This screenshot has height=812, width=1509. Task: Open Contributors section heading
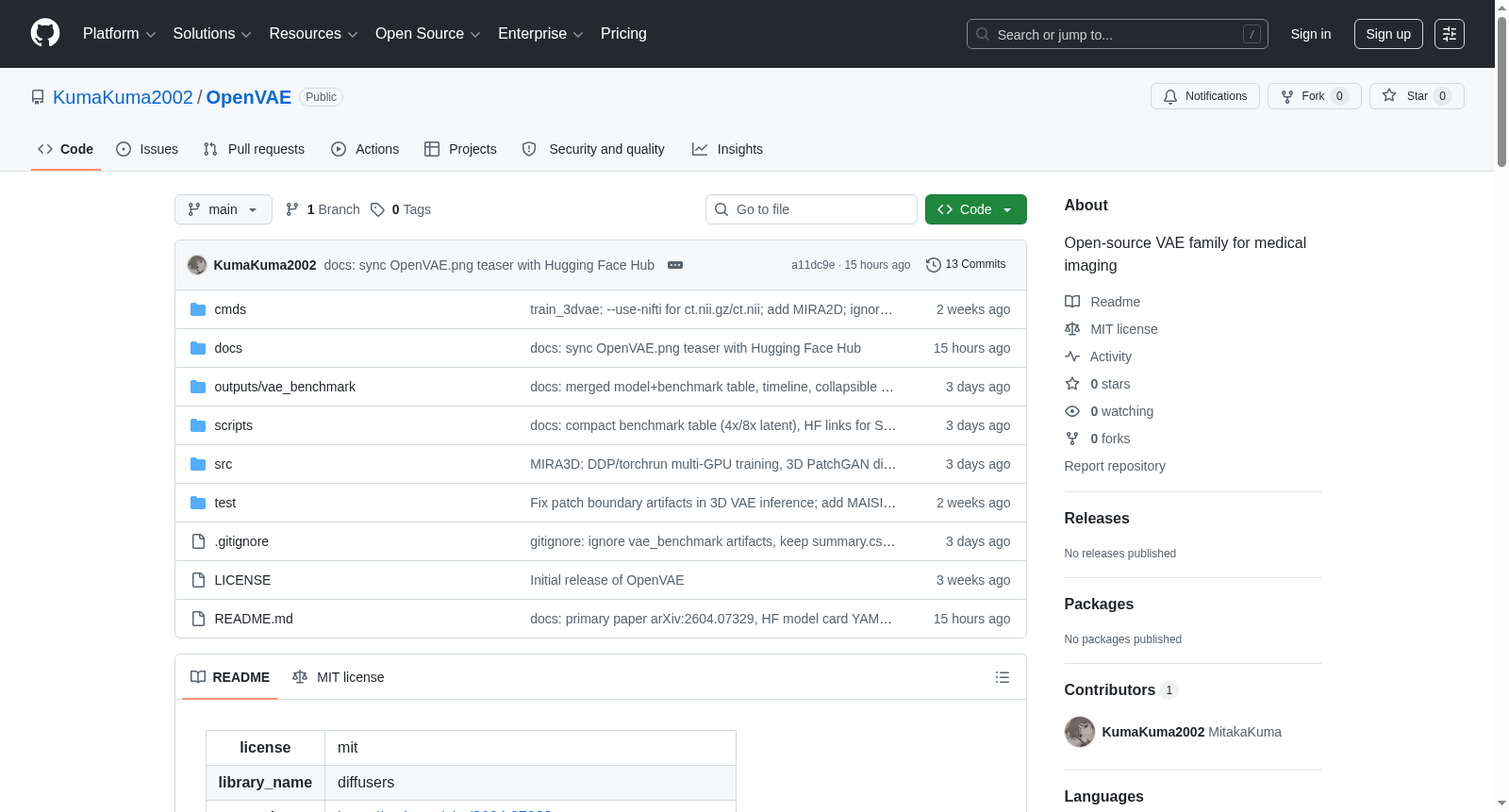click(1110, 690)
